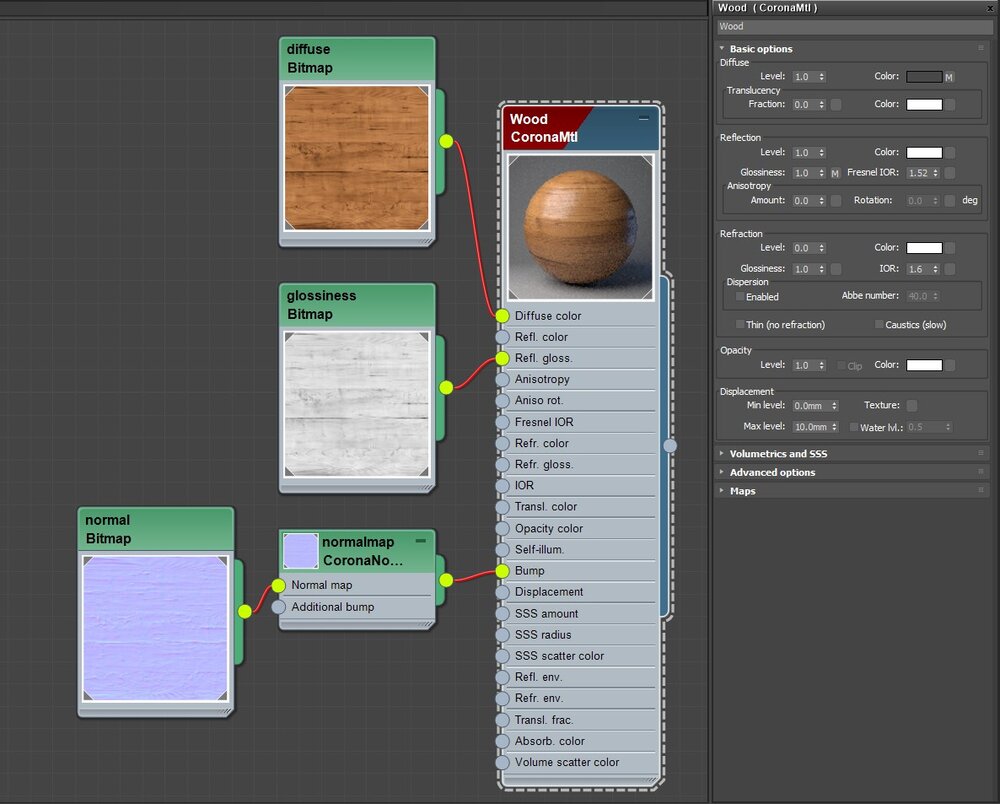This screenshot has height=804, width=1000.
Task: Click the Reflection Color white swatch
Action: point(924,153)
